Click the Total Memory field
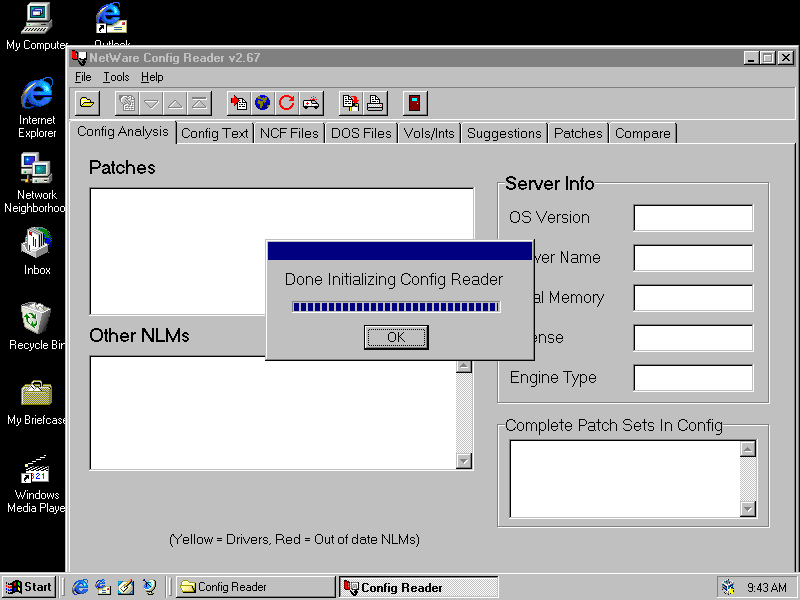800x600 pixels. point(693,297)
